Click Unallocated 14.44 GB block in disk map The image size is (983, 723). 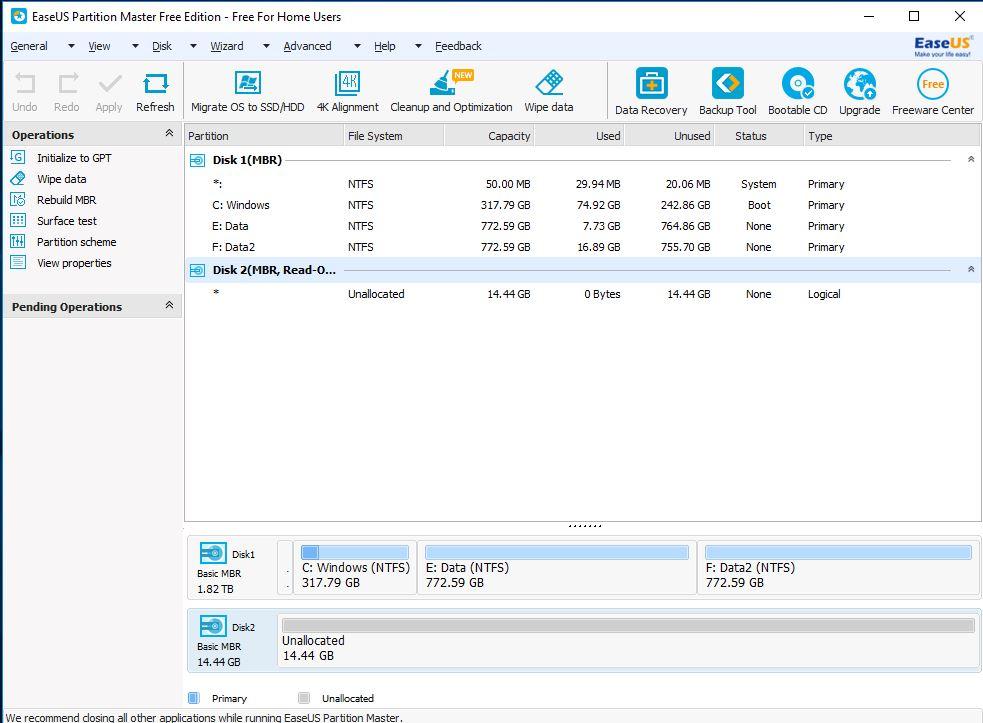coord(628,640)
